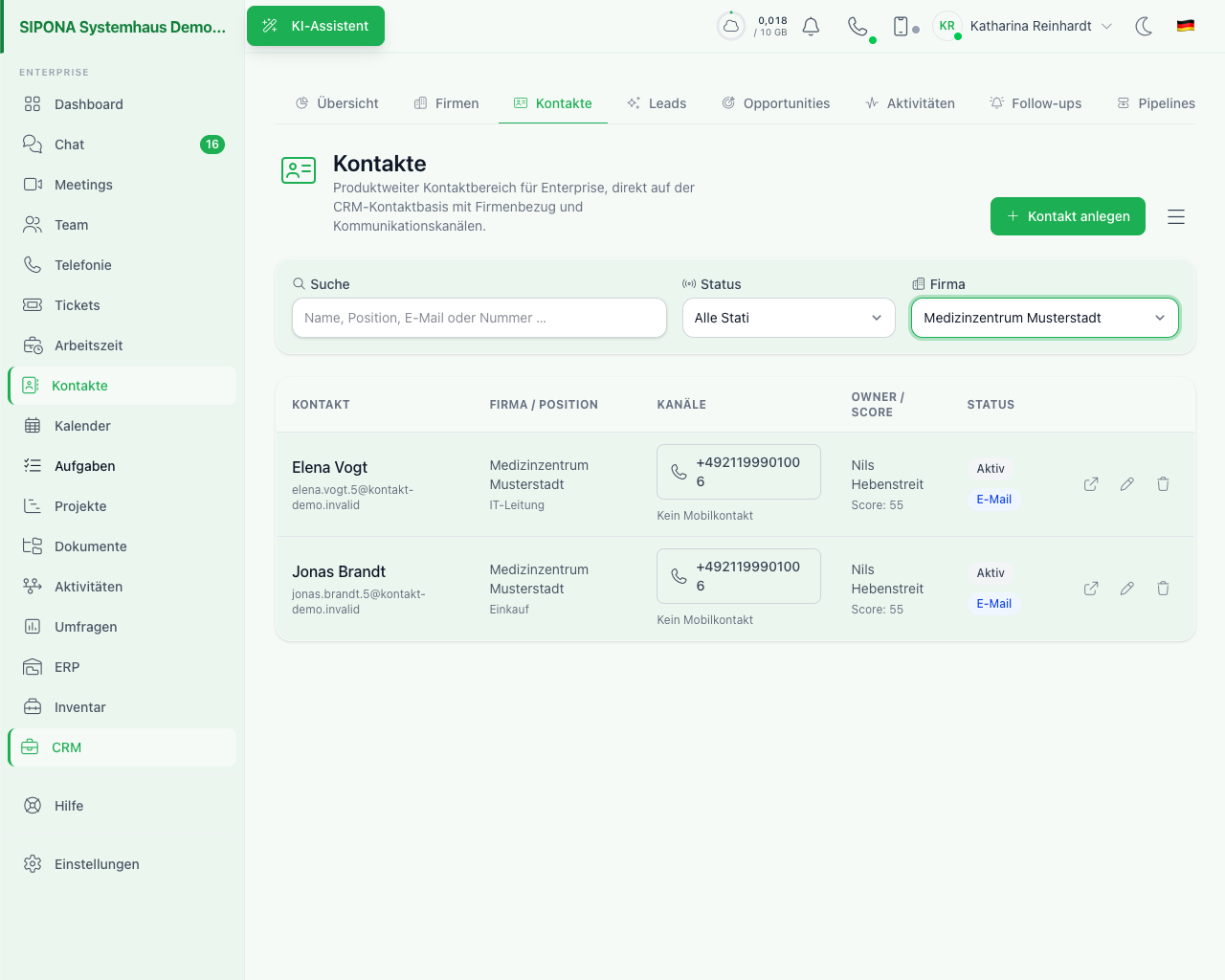Image resolution: width=1225 pixels, height=980 pixels.
Task: Click Aktiv status badge for Elena Vogt
Action: [x=991, y=469]
